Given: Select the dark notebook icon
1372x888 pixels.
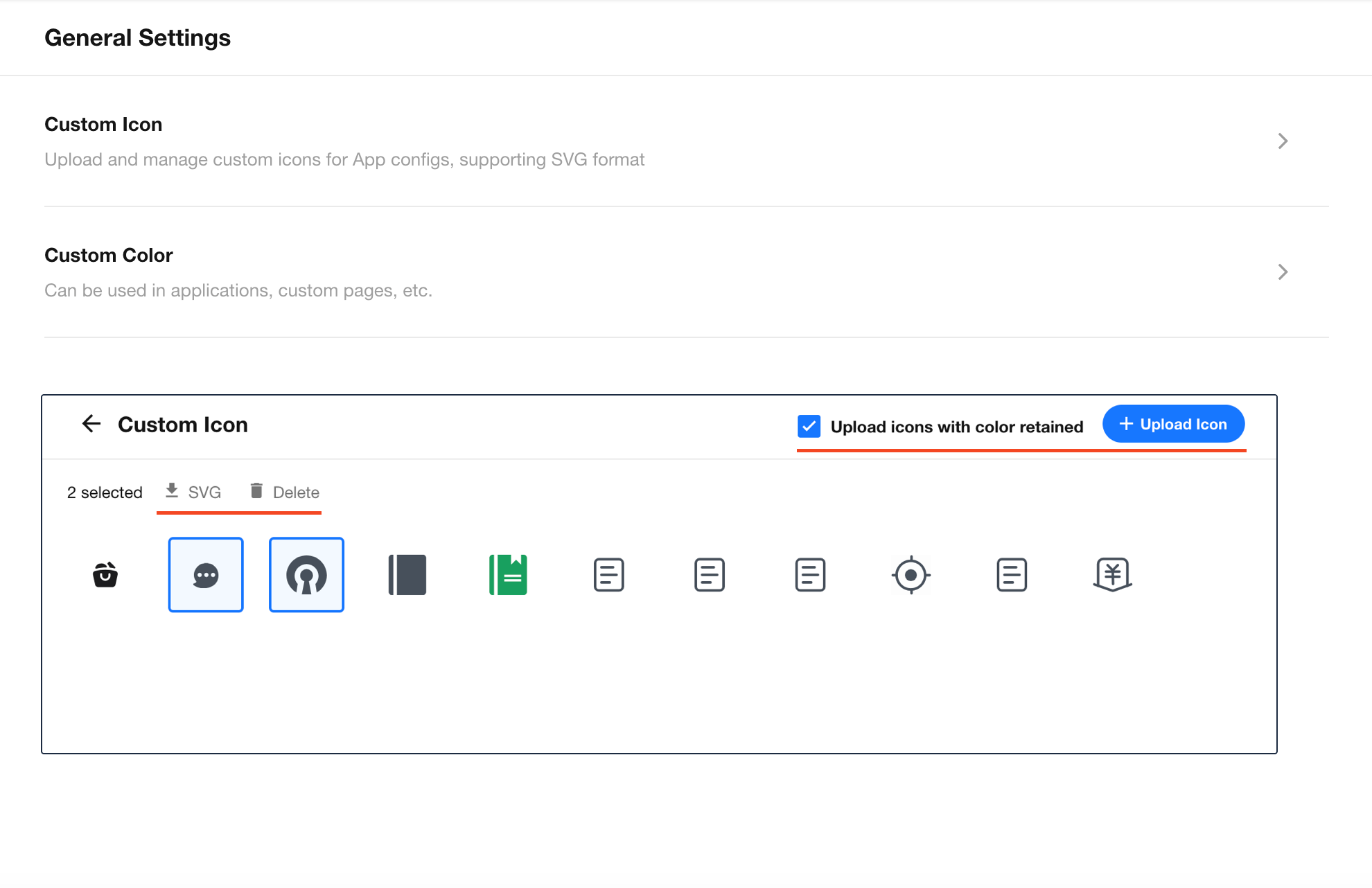Looking at the screenshot, I should [x=407, y=575].
